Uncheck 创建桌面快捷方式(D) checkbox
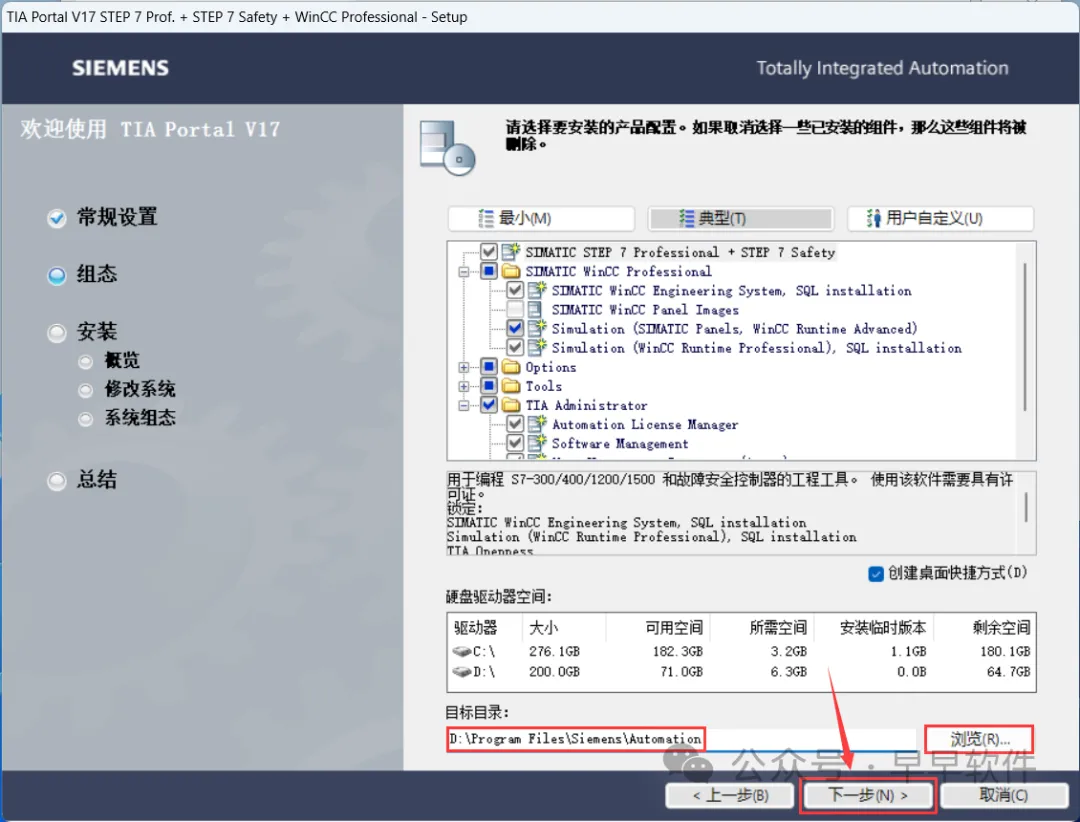Viewport: 1080px width, 822px height. pos(876,573)
